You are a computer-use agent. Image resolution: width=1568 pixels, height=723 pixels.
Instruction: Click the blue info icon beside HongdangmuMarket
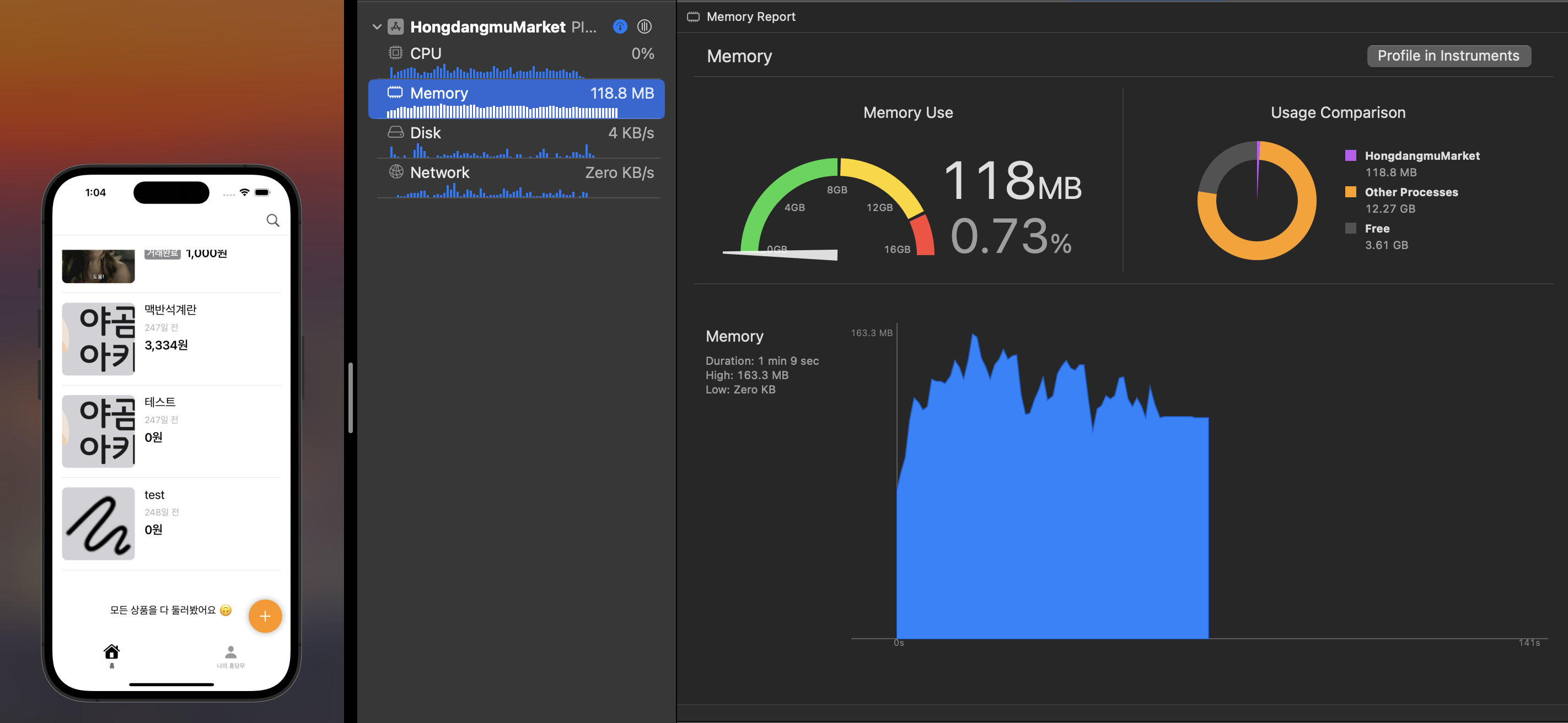point(620,26)
